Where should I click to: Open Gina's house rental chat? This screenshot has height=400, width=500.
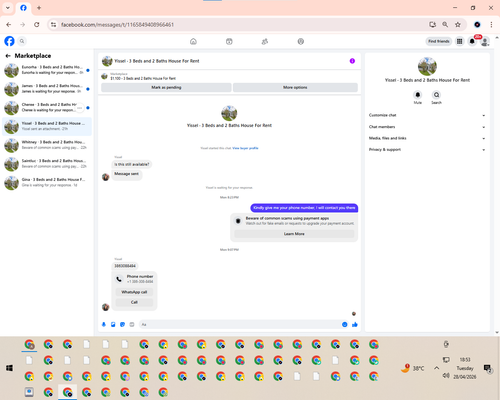pyautogui.click(x=47, y=182)
